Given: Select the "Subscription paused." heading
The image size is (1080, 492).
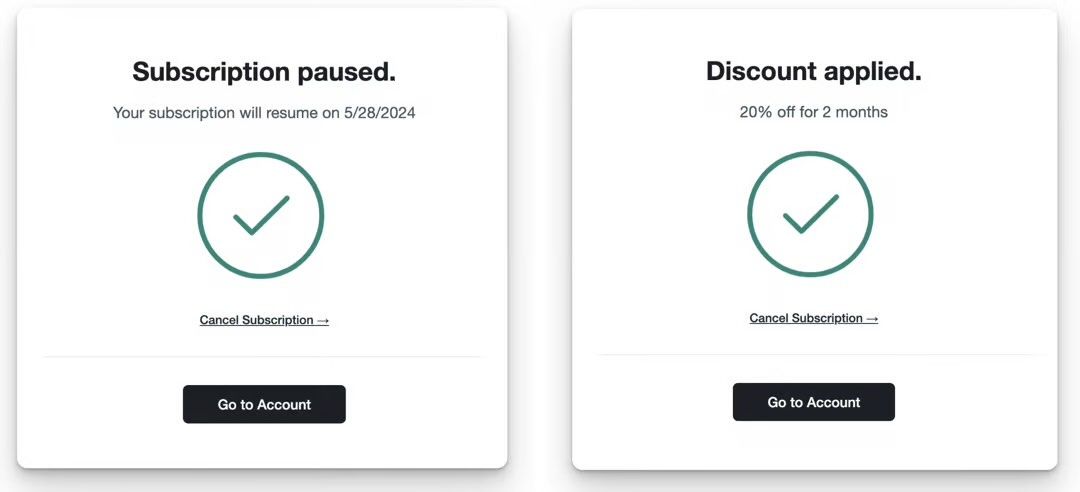Looking at the screenshot, I should 264,72.
